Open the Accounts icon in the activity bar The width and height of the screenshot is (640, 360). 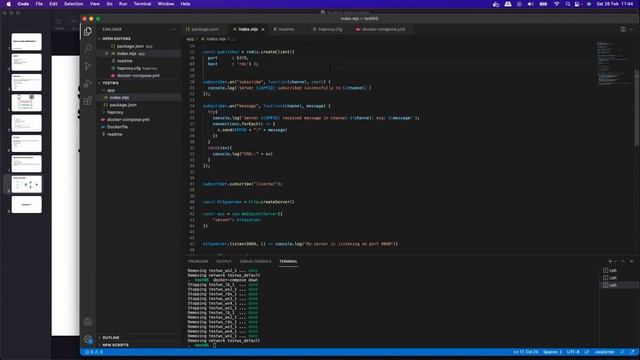click(88, 322)
